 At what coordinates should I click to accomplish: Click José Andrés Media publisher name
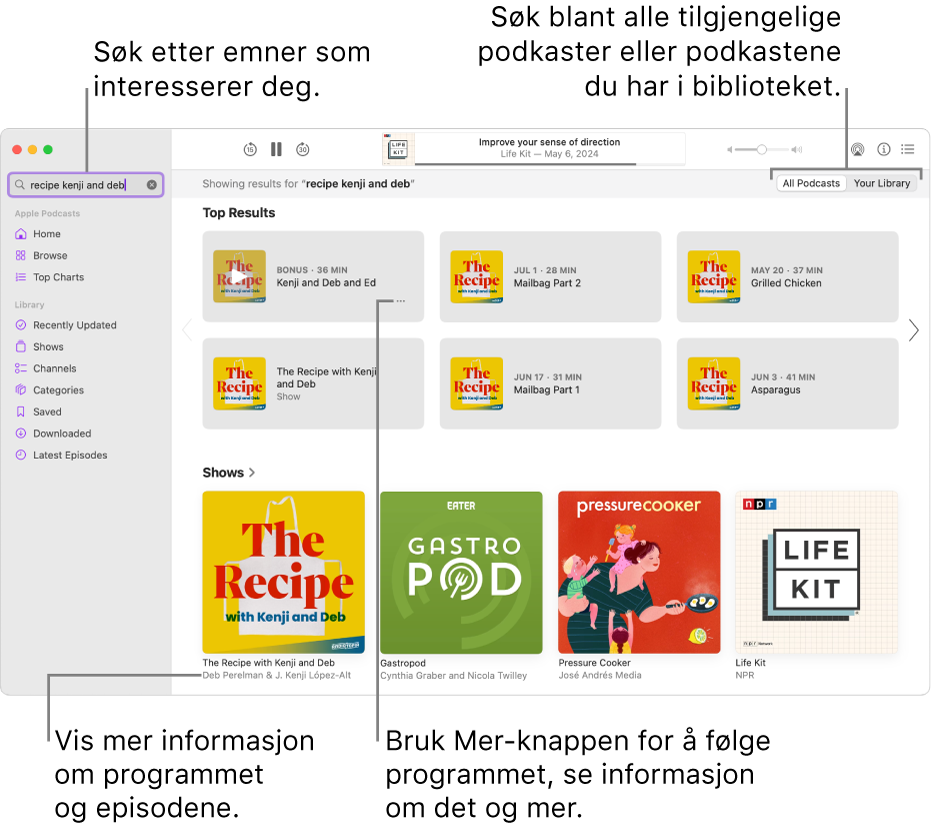[x=600, y=675]
